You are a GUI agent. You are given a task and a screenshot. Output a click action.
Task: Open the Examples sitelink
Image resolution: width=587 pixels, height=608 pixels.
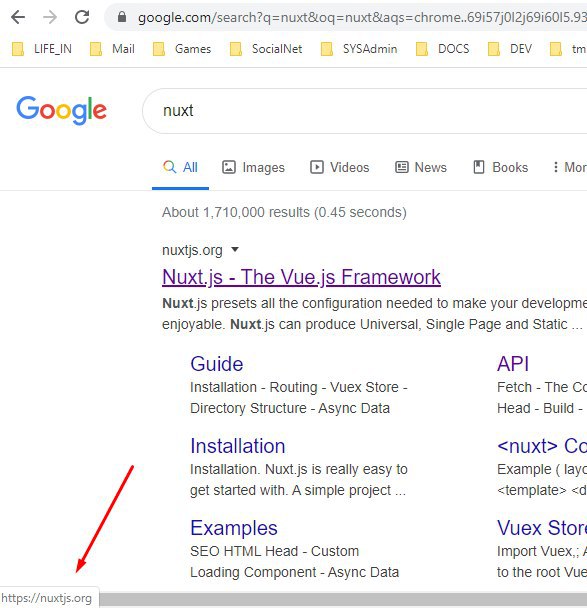pos(234,528)
